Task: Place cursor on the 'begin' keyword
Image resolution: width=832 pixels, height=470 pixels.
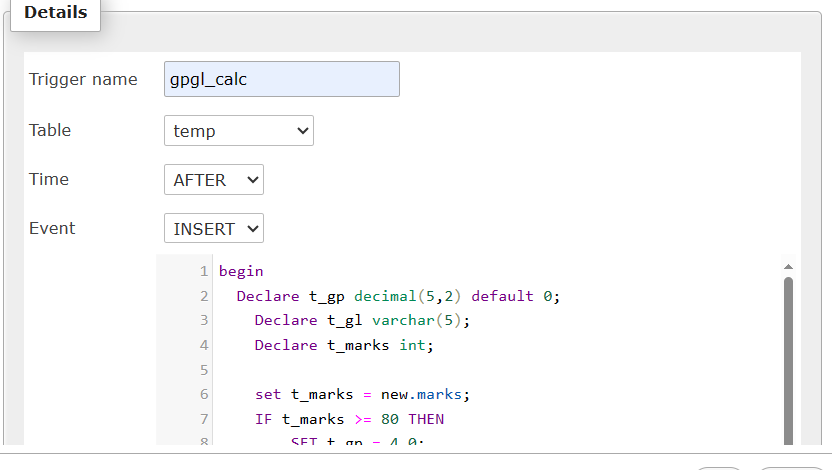Action: pos(241,271)
